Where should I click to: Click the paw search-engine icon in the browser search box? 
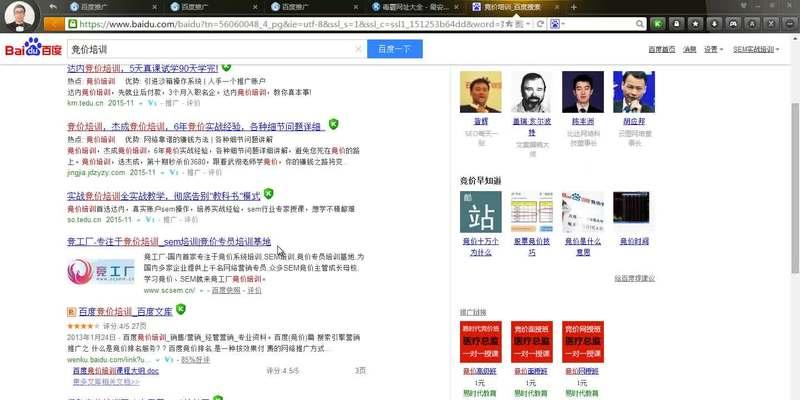tap(555, 24)
